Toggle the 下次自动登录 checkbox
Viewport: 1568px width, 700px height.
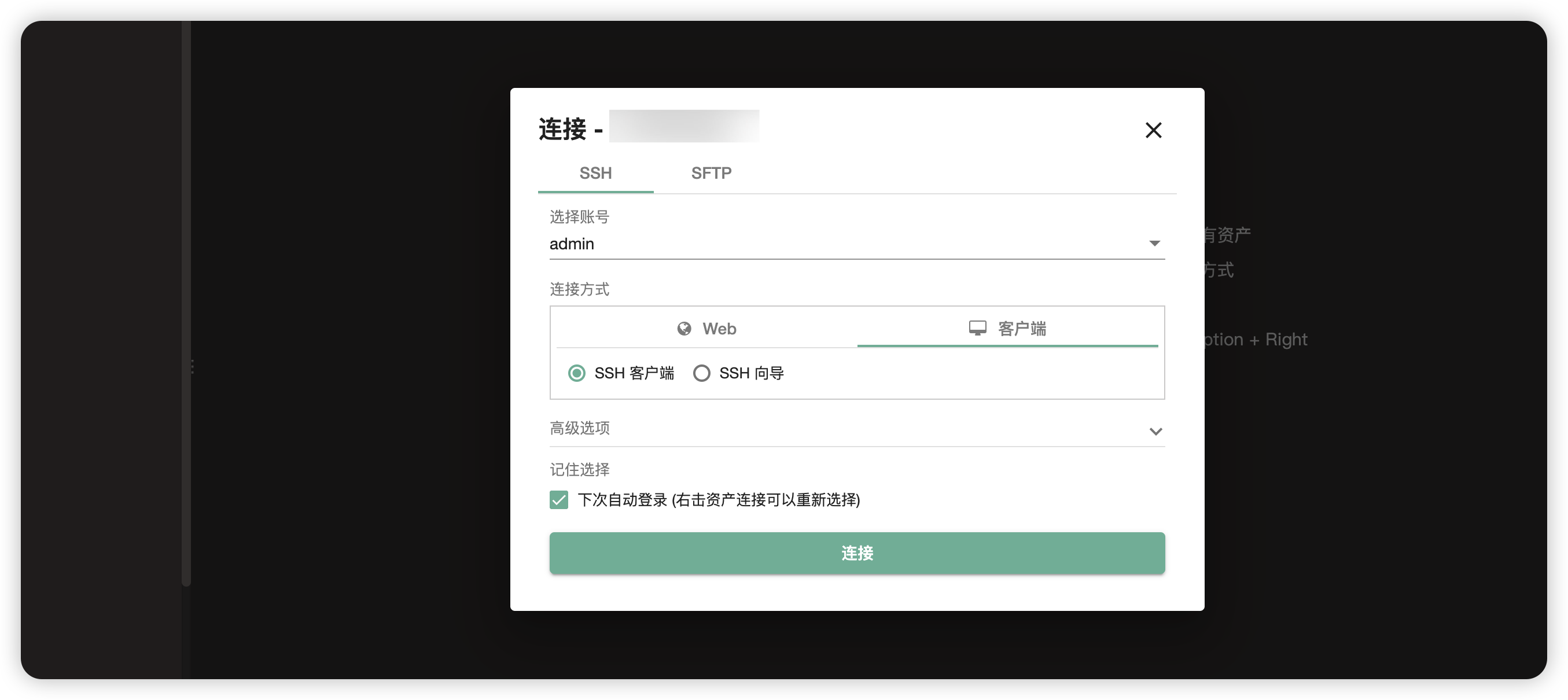559,500
